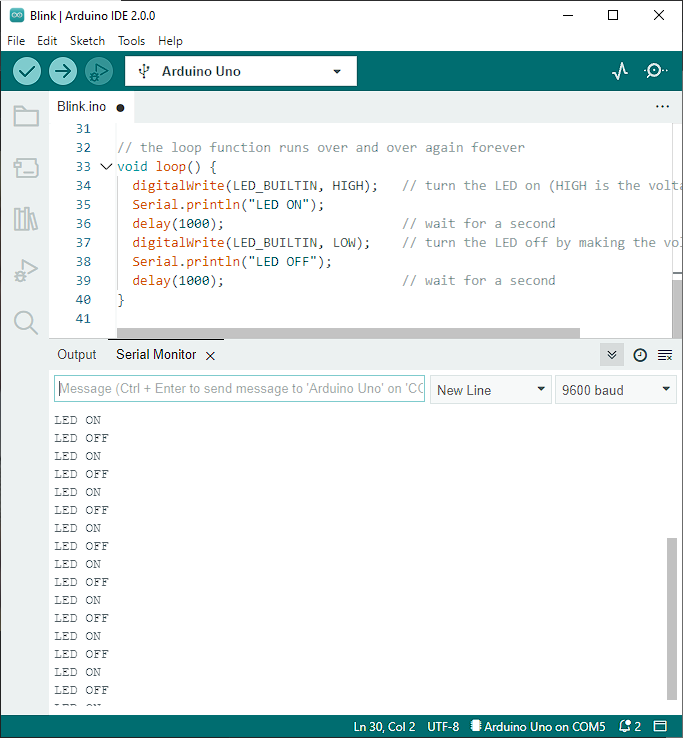Click UTF-8 encoding in status bar
Screen dimensions: 683x738
(443, 727)
